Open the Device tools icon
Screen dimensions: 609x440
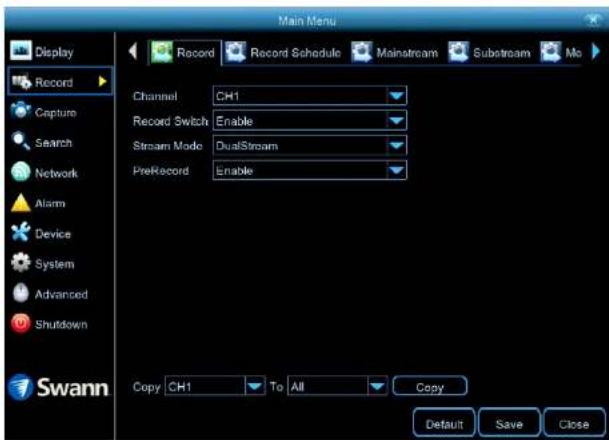point(21,232)
